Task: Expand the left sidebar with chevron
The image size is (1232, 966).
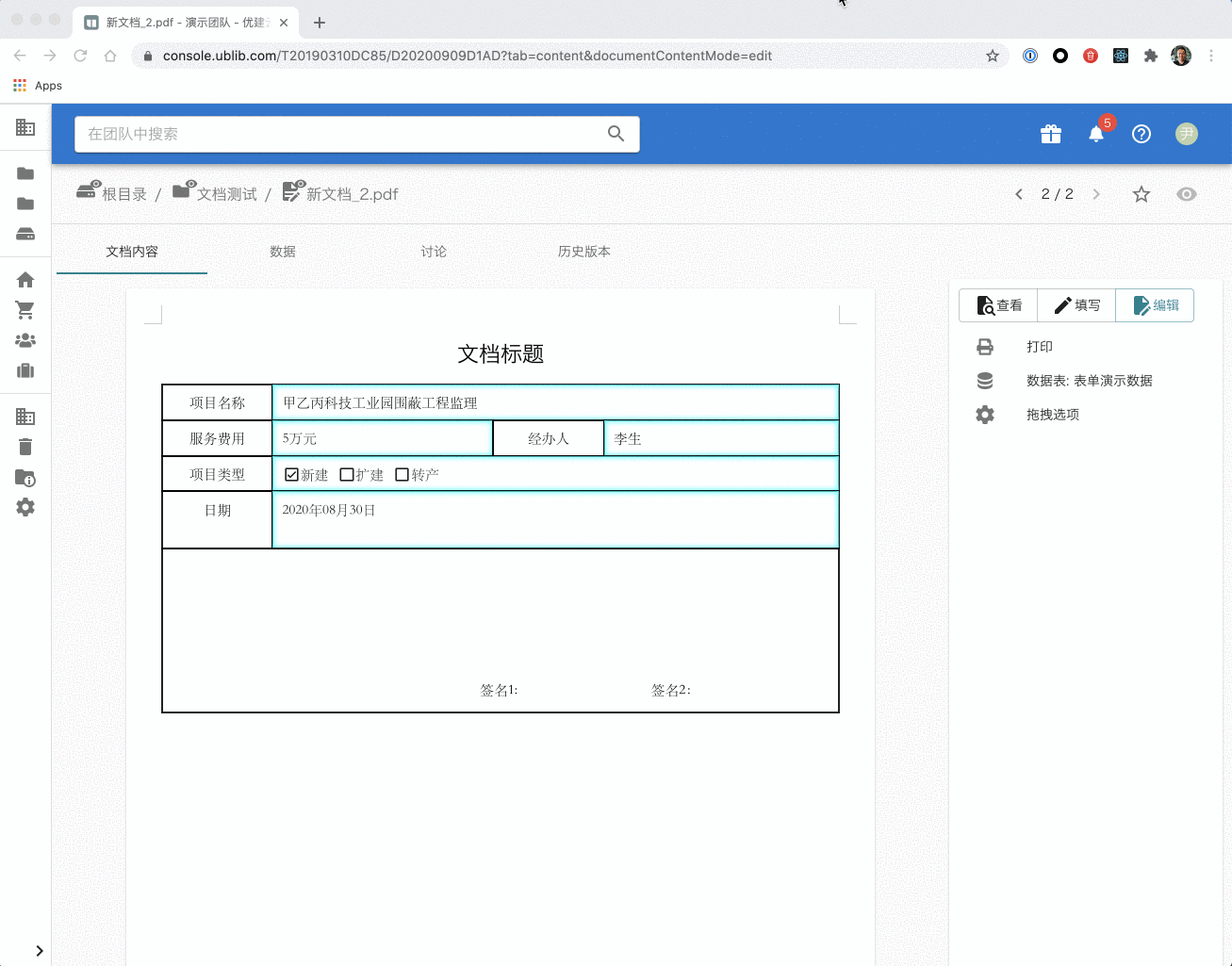Action: click(x=39, y=951)
